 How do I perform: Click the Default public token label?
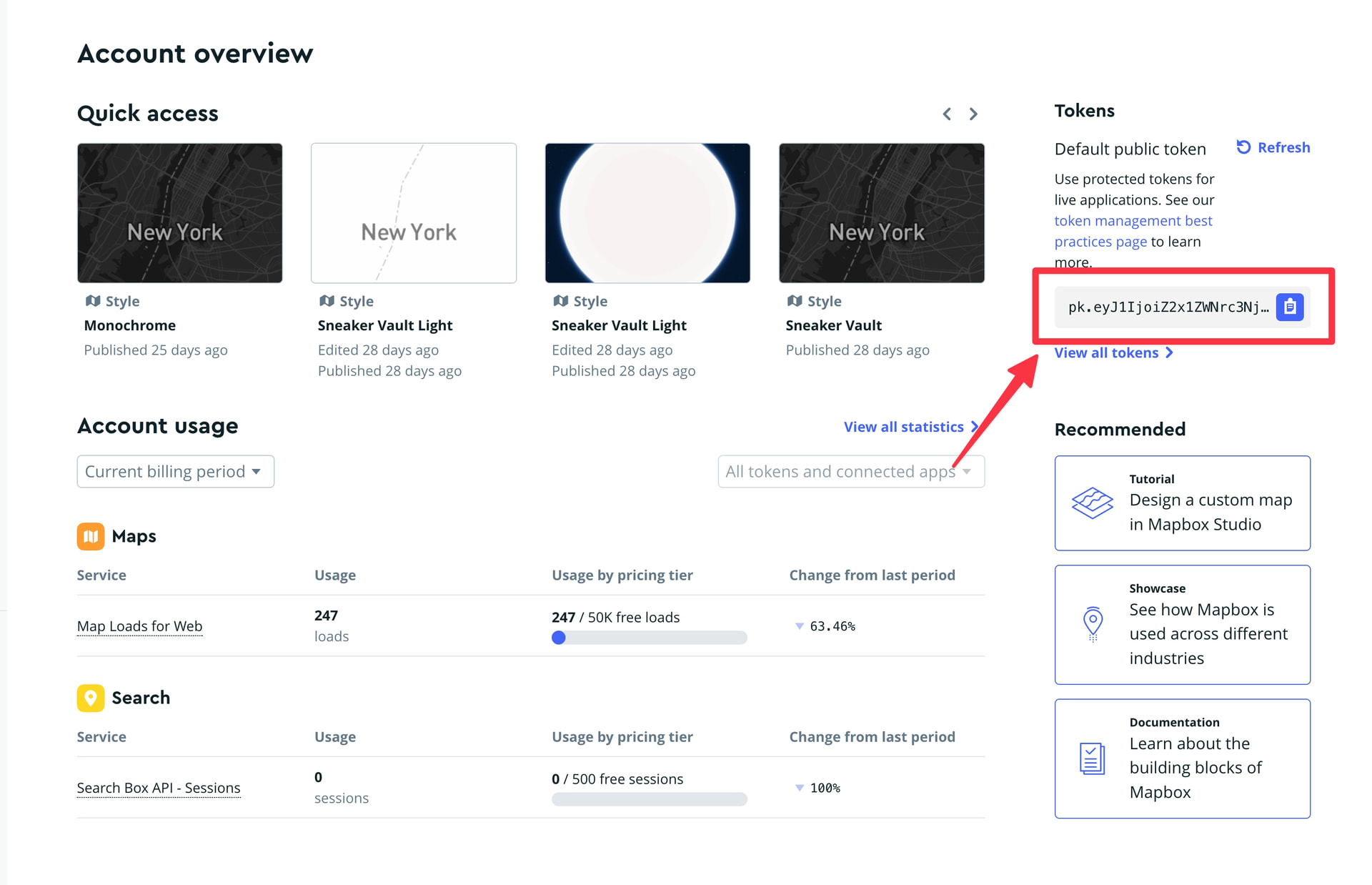coord(1130,149)
